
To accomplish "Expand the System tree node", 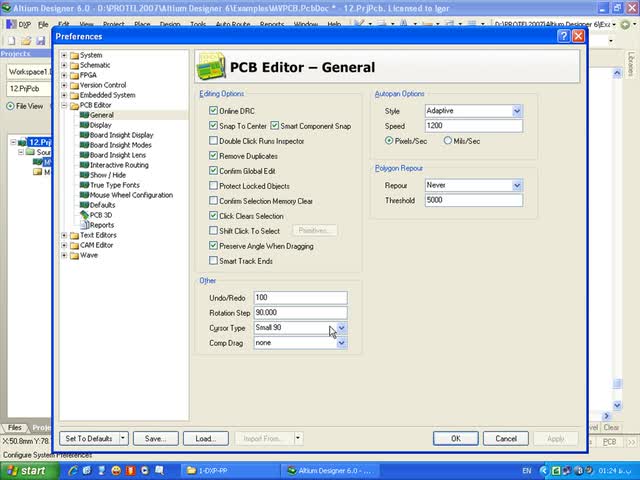I will [64, 55].
